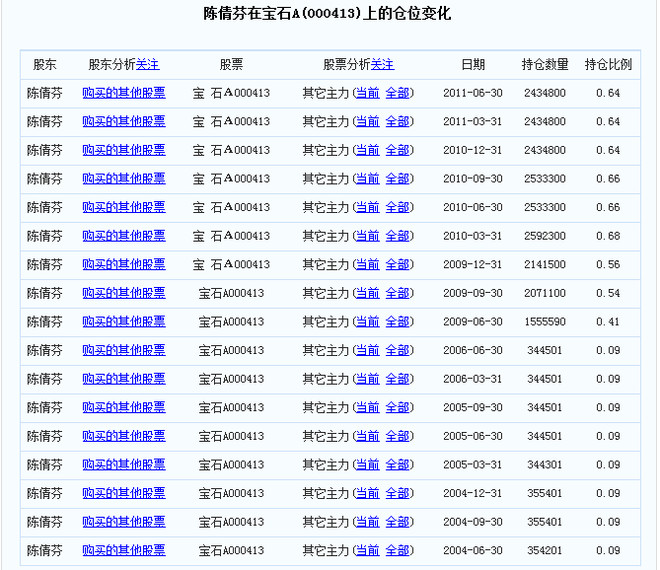Viewport: 660px width, 570px height.
Task: Open 购买的其他股票 link in 2004-06-30 row
Action: pyautogui.click(x=124, y=550)
